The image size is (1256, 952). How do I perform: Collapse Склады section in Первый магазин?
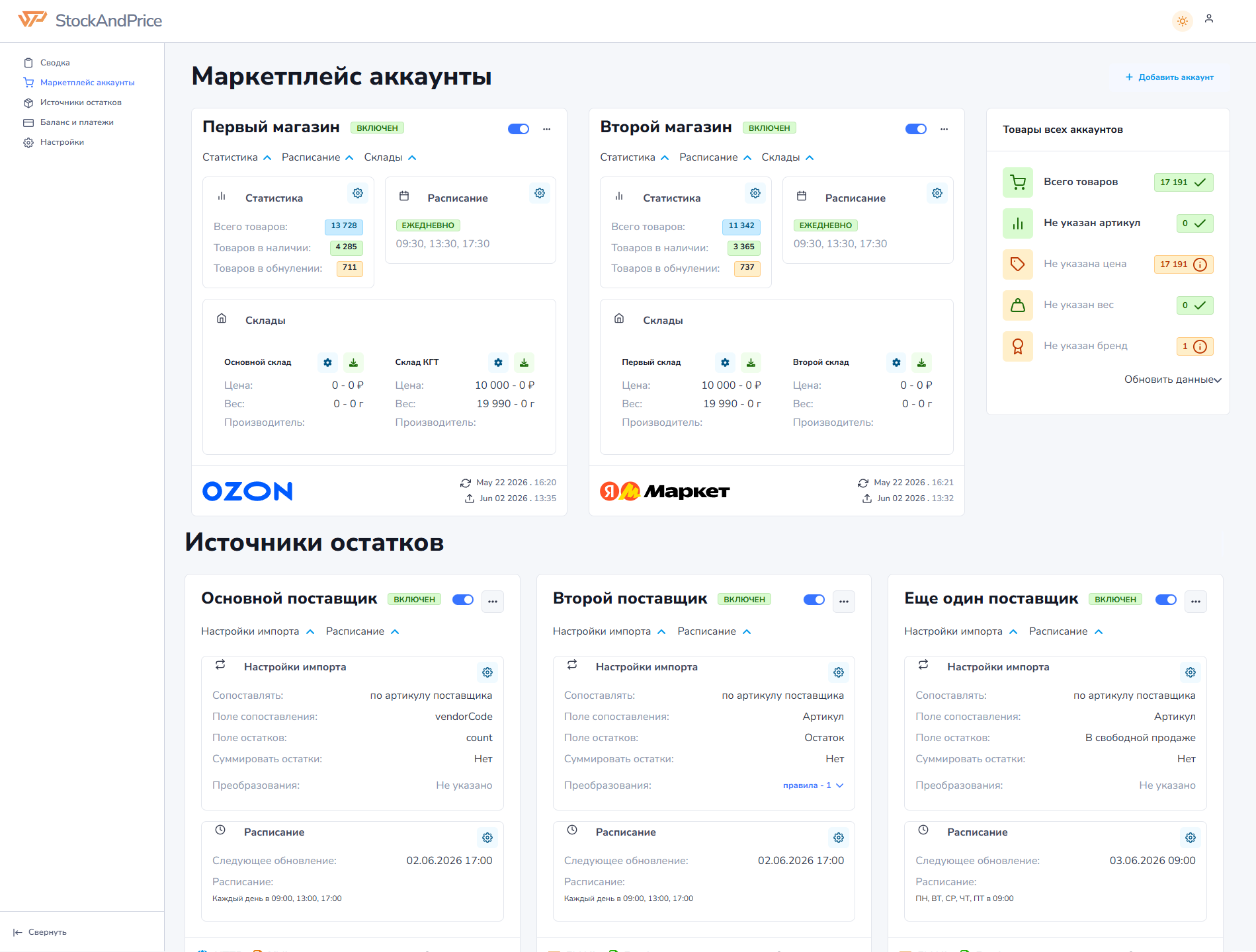(390, 157)
